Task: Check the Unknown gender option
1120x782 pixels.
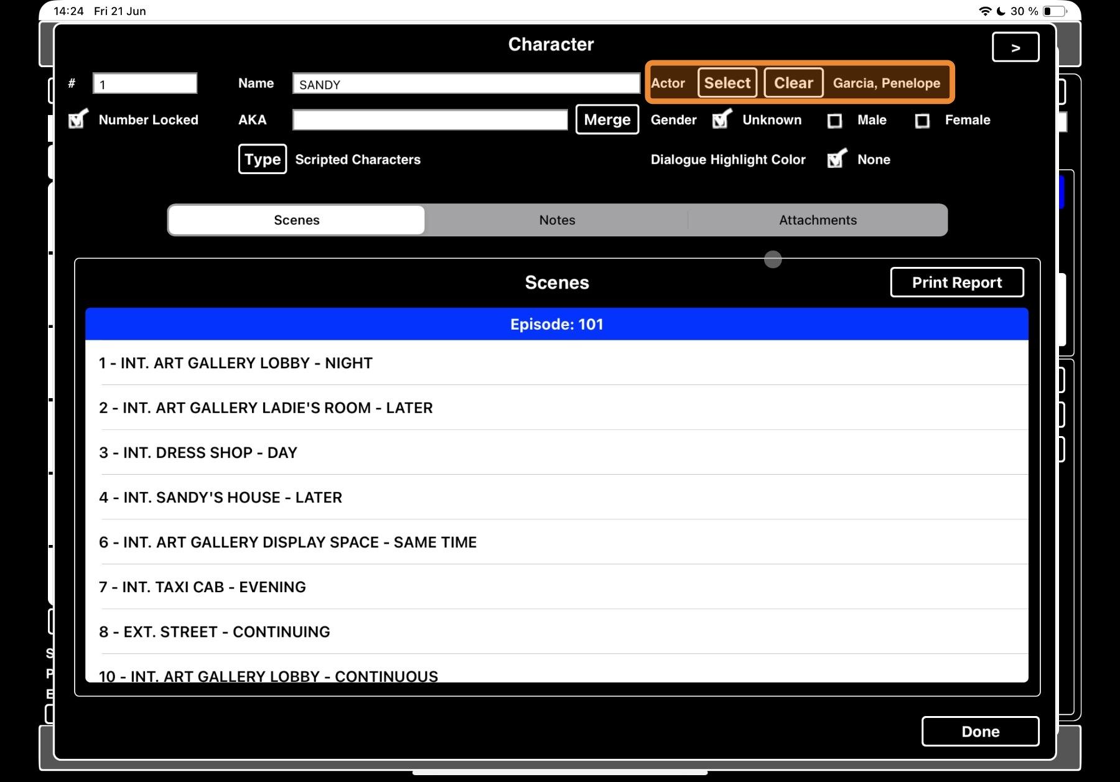Action: pos(721,119)
